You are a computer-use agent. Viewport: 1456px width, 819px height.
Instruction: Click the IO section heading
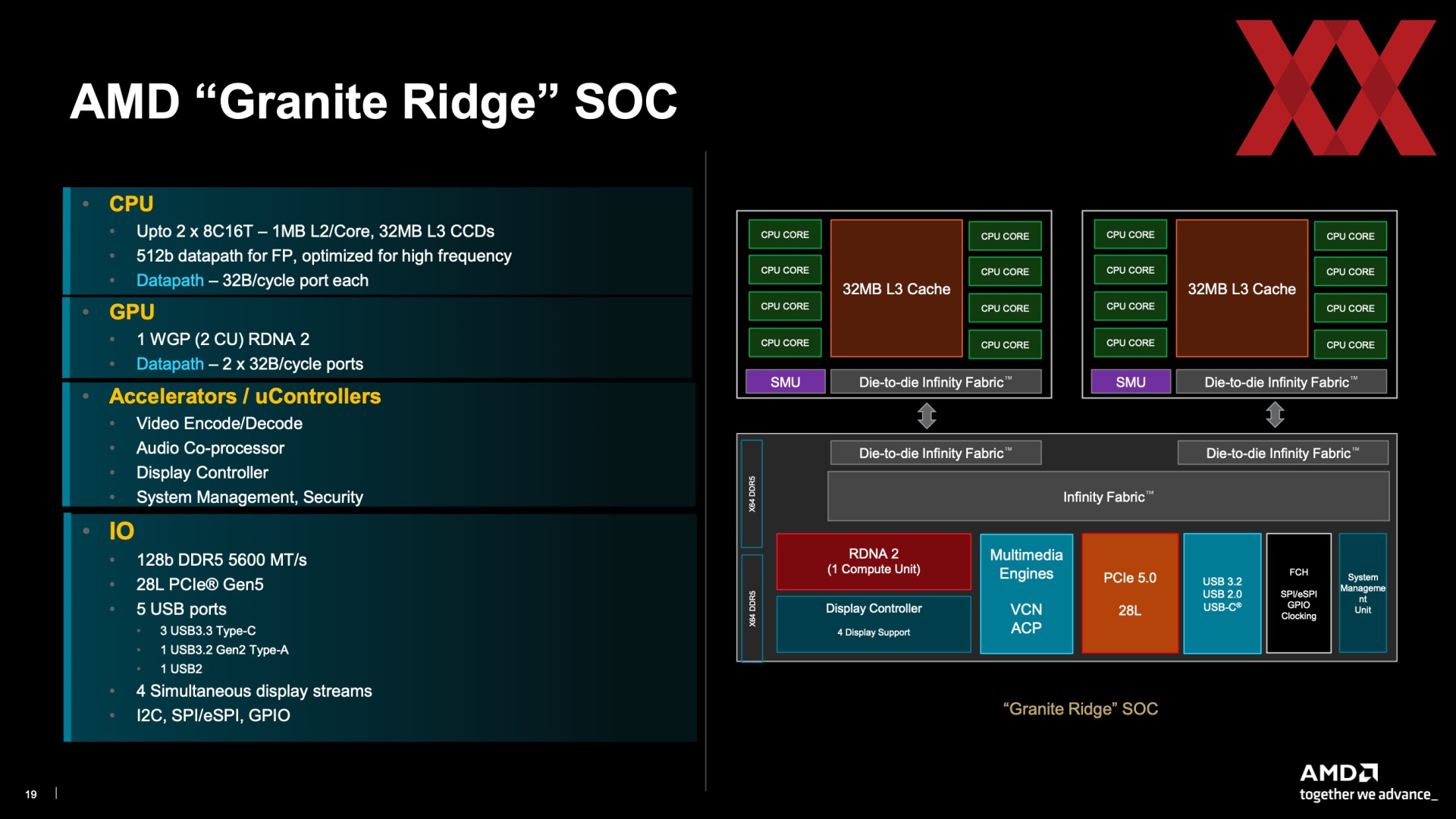click(x=121, y=531)
